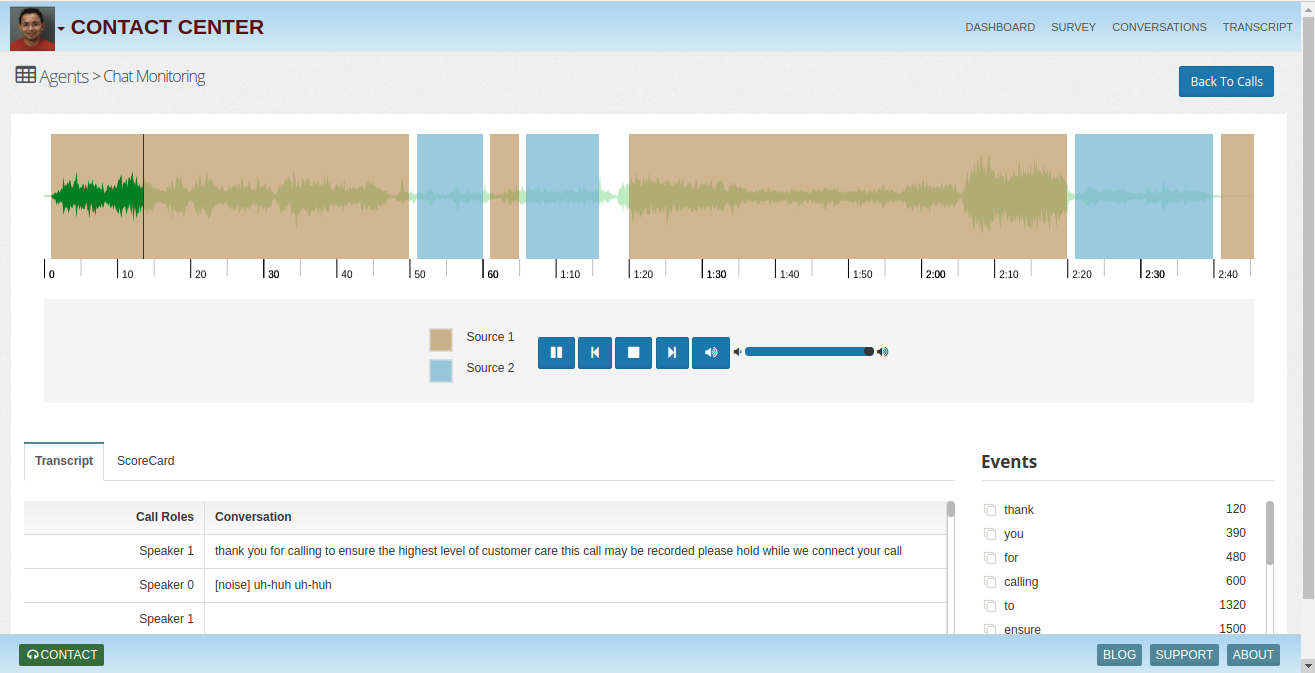The height and width of the screenshot is (673, 1315).
Task: Pause the audio playback
Action: [556, 352]
